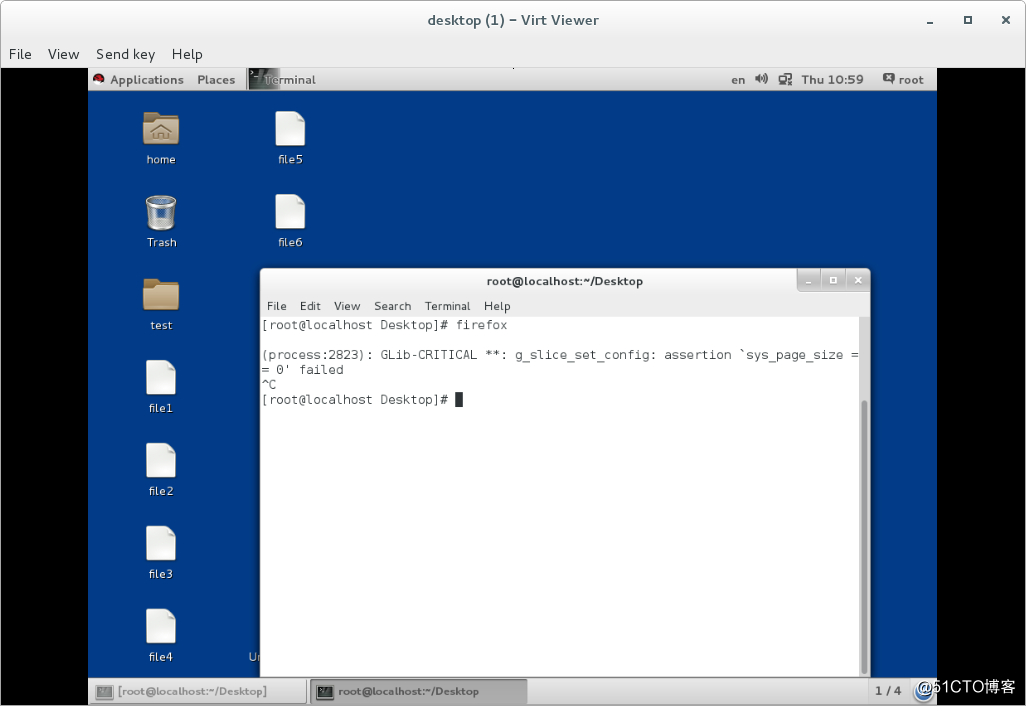This screenshot has height=706, width=1026.
Task: Open the terminal window File menu
Action: click(x=277, y=306)
